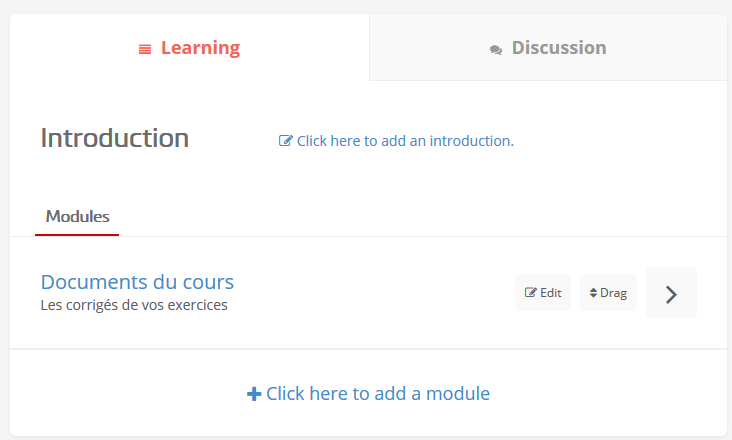Click the Introduction heading
Screen dimensions: 732x440
pyautogui.click(x=115, y=138)
